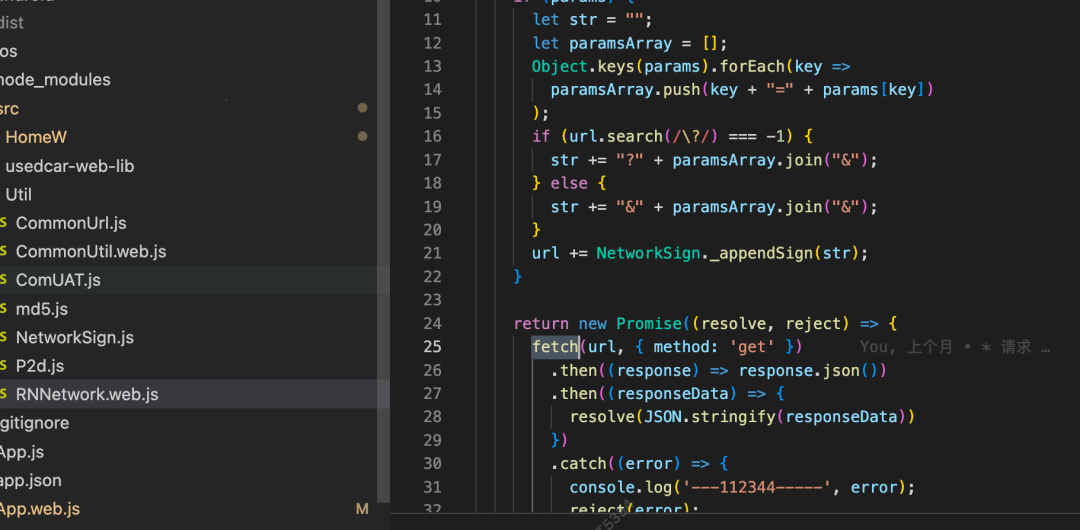Open app.json file
The width and height of the screenshot is (1080, 530).
tap(30, 480)
